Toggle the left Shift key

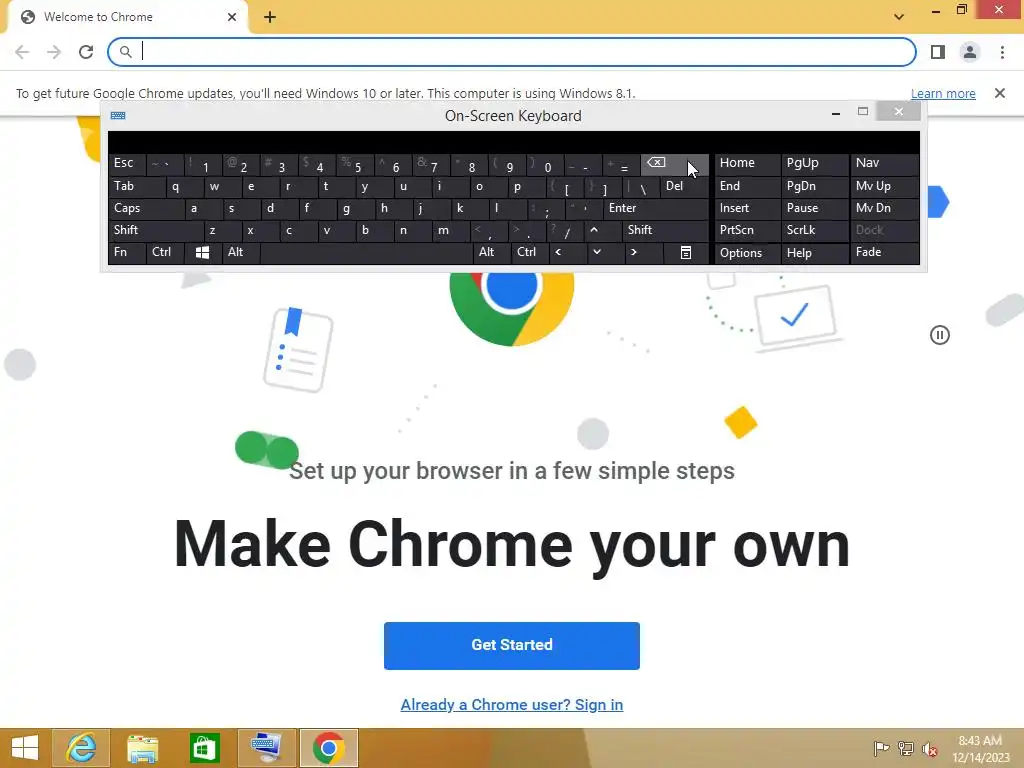click(156, 230)
